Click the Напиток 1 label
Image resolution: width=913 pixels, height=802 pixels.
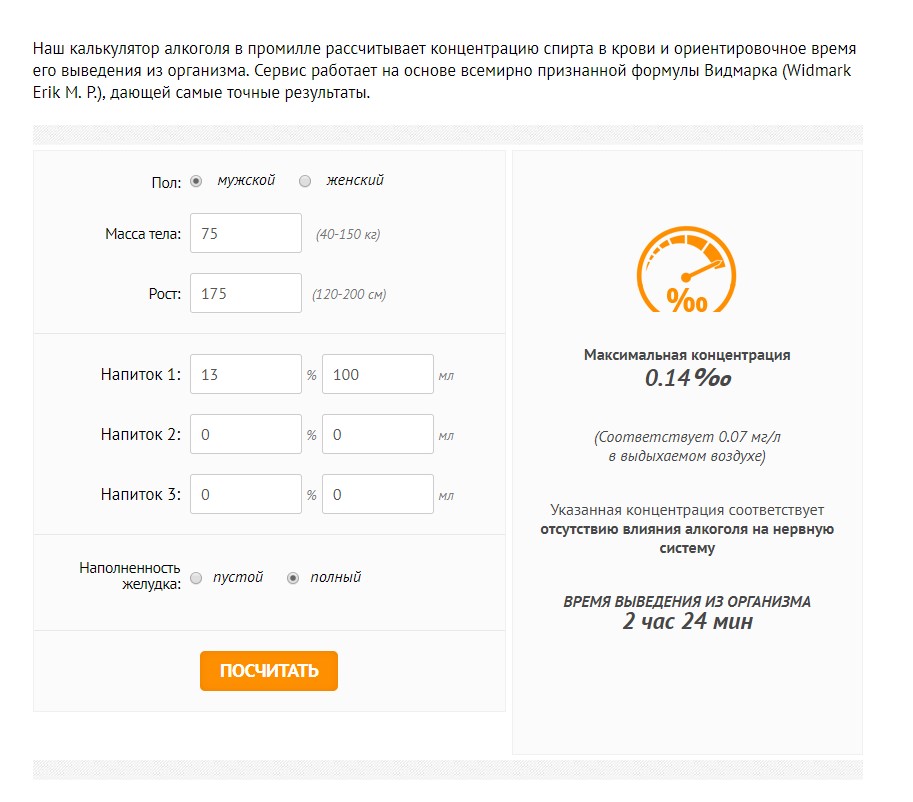point(141,374)
